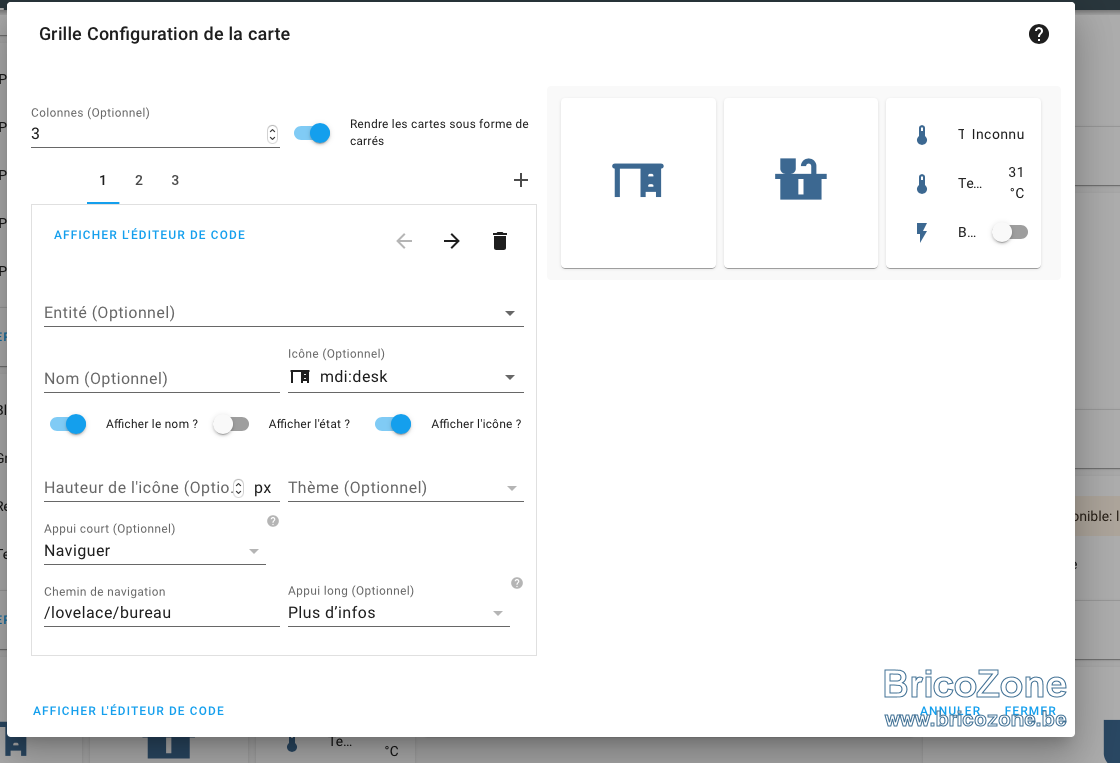
Task: Open the help icon beside Appui court
Action: point(273,521)
